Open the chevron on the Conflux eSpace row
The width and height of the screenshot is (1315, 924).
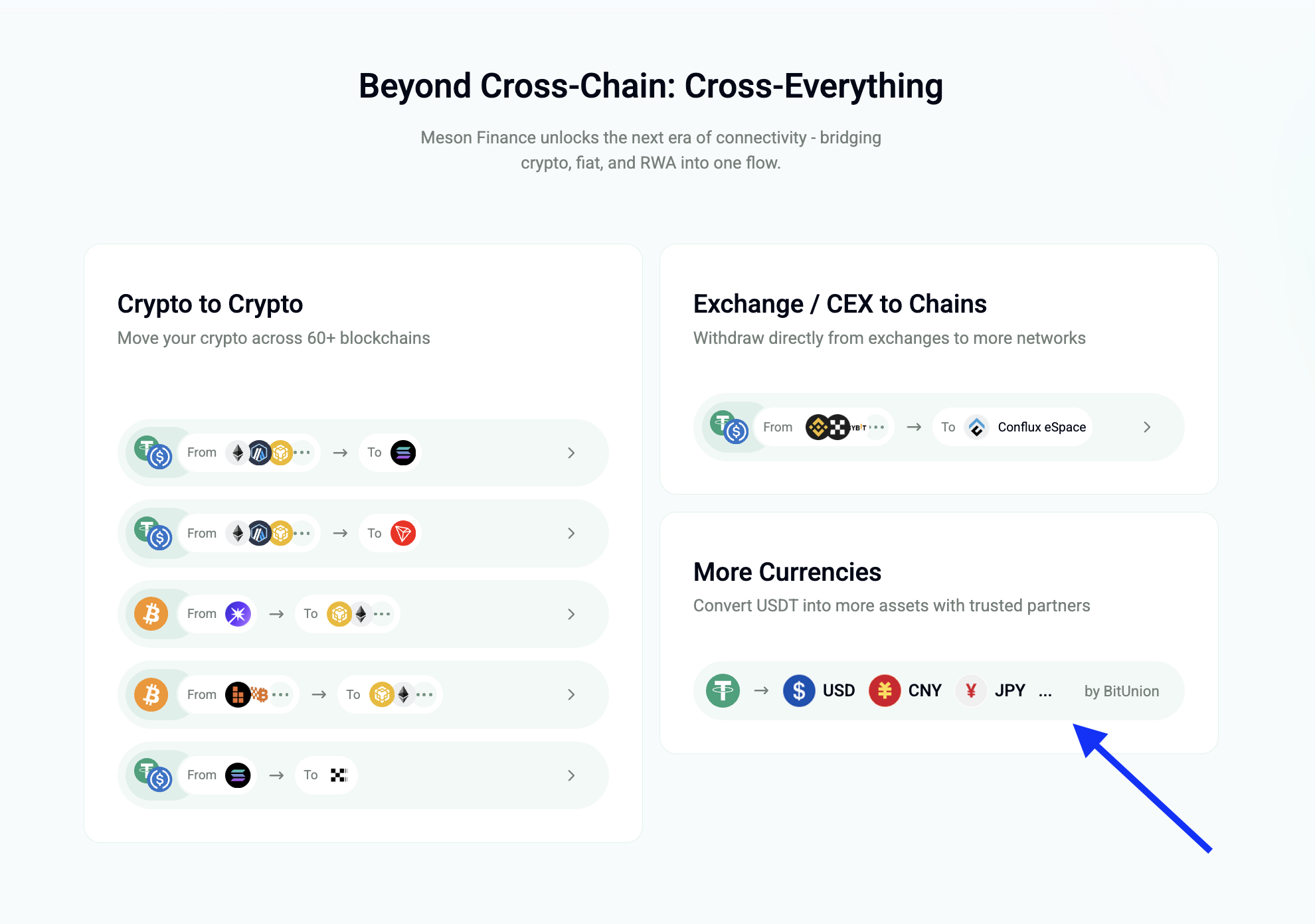click(1147, 427)
